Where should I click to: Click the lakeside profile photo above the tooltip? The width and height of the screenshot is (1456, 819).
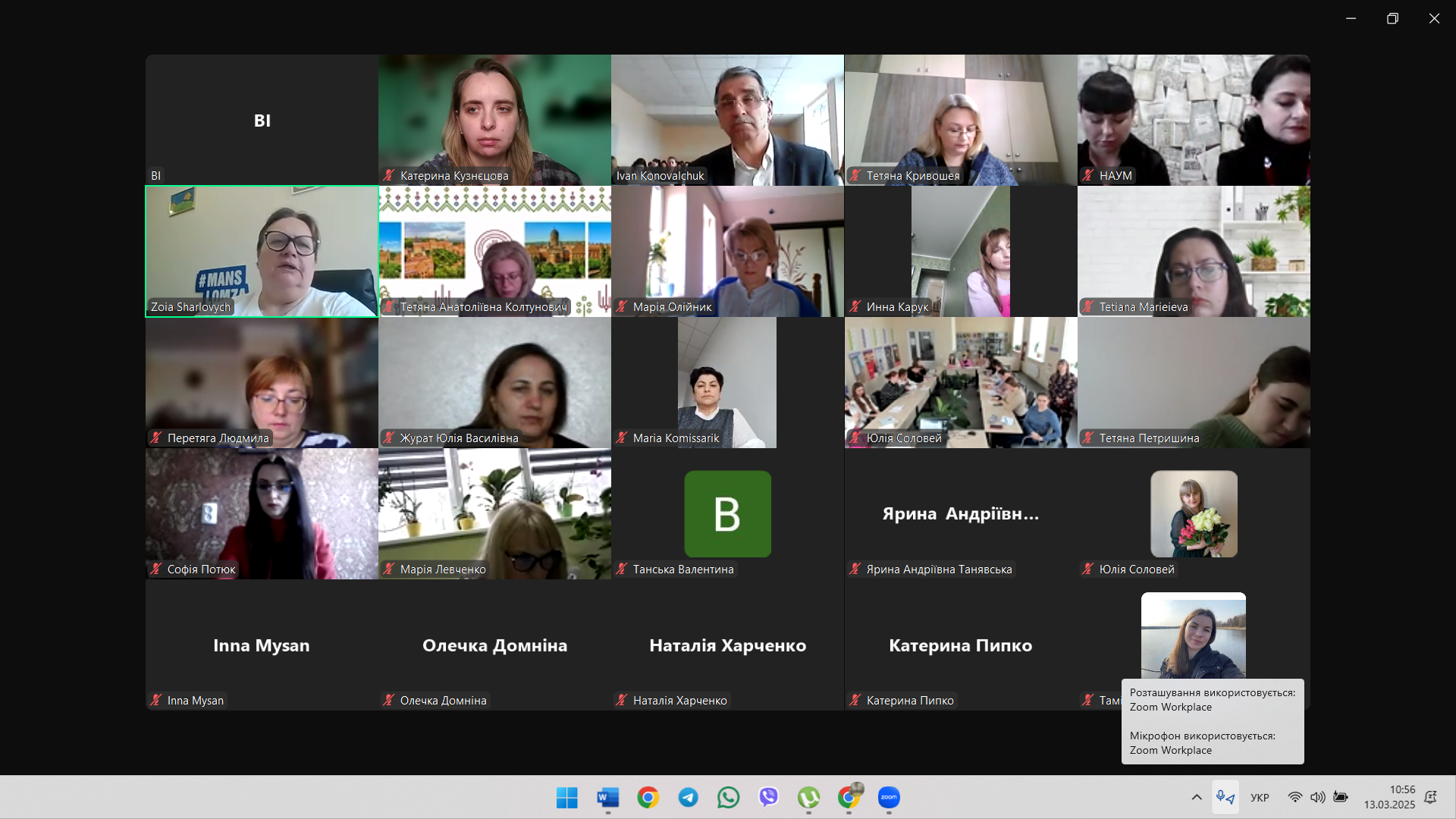pyautogui.click(x=1194, y=635)
